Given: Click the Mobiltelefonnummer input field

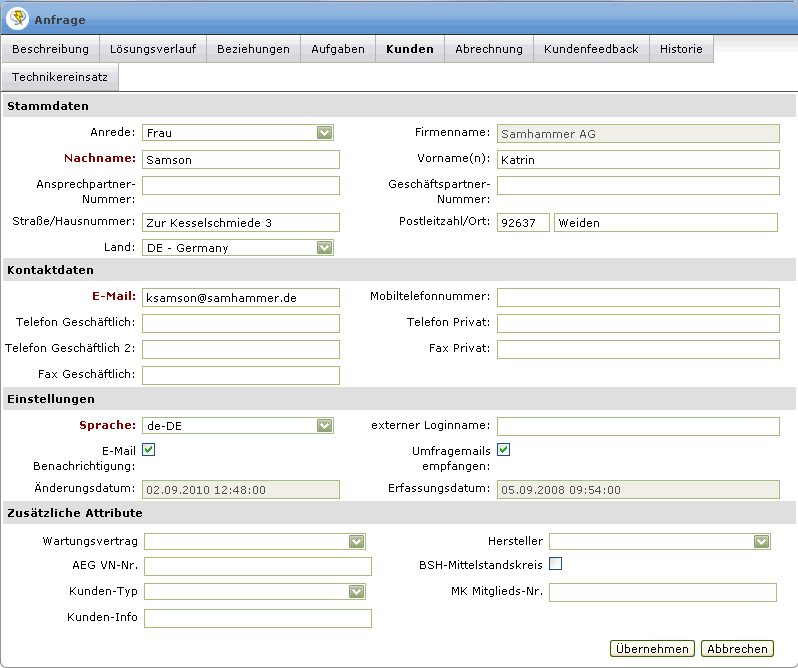Looking at the screenshot, I should (638, 297).
